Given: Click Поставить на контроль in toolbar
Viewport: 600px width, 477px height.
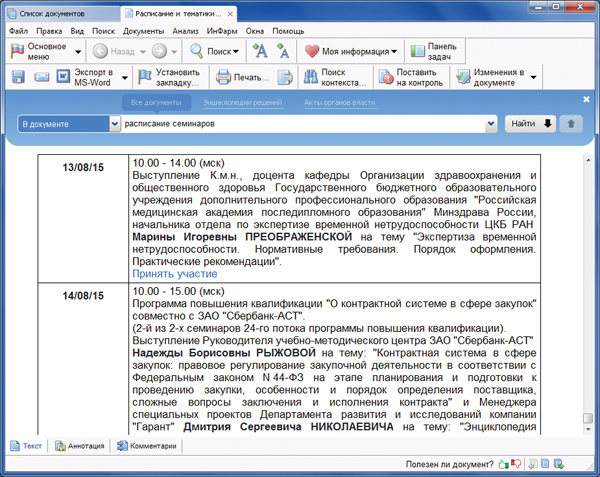Looking at the screenshot, I should coord(410,78).
